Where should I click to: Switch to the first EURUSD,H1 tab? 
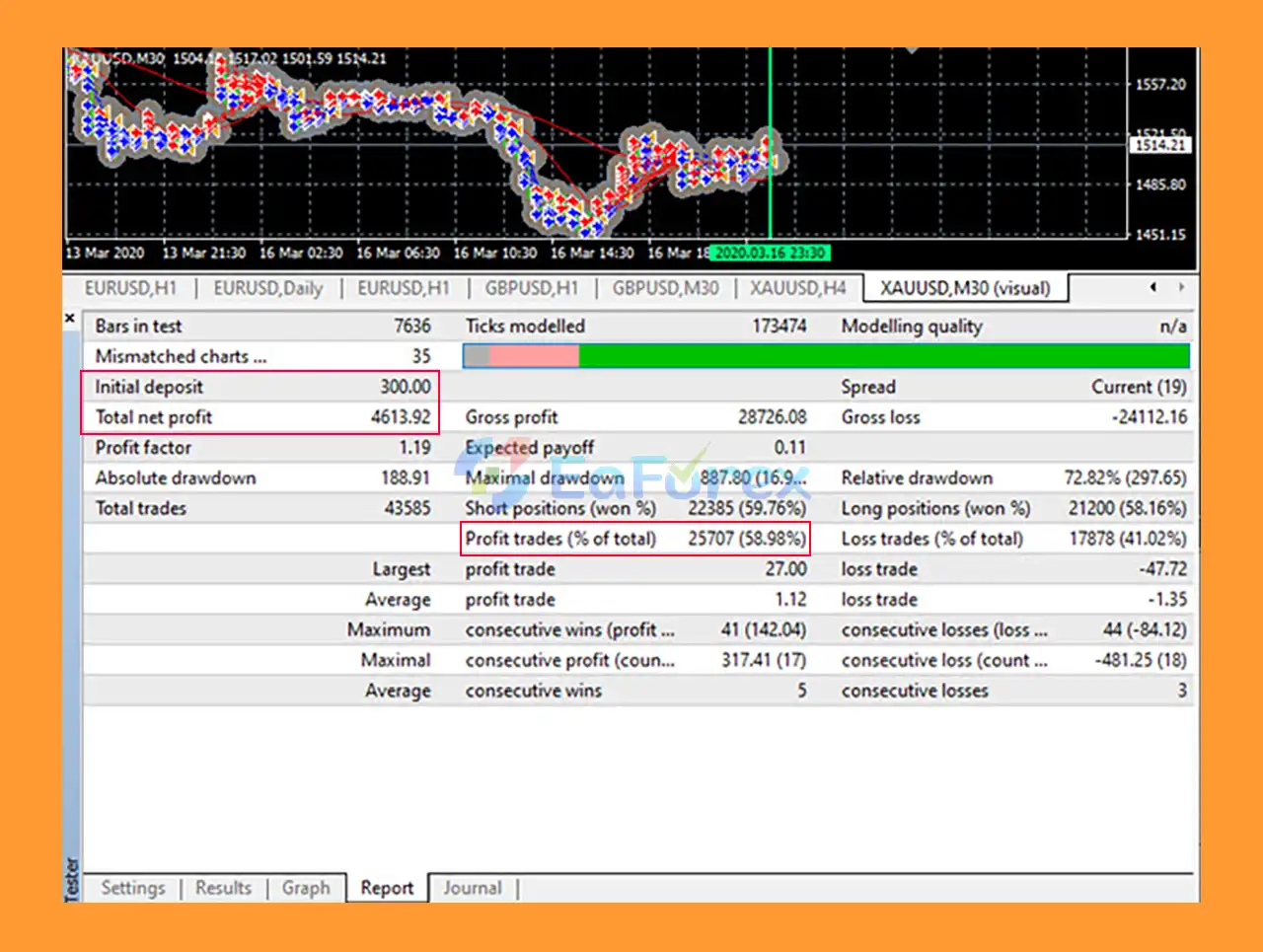(131, 287)
